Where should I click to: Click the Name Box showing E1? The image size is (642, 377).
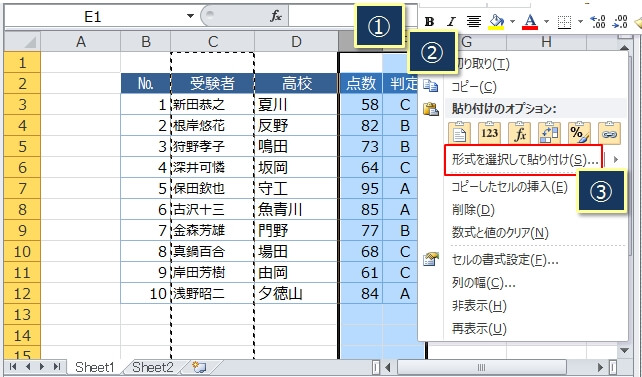click(93, 16)
